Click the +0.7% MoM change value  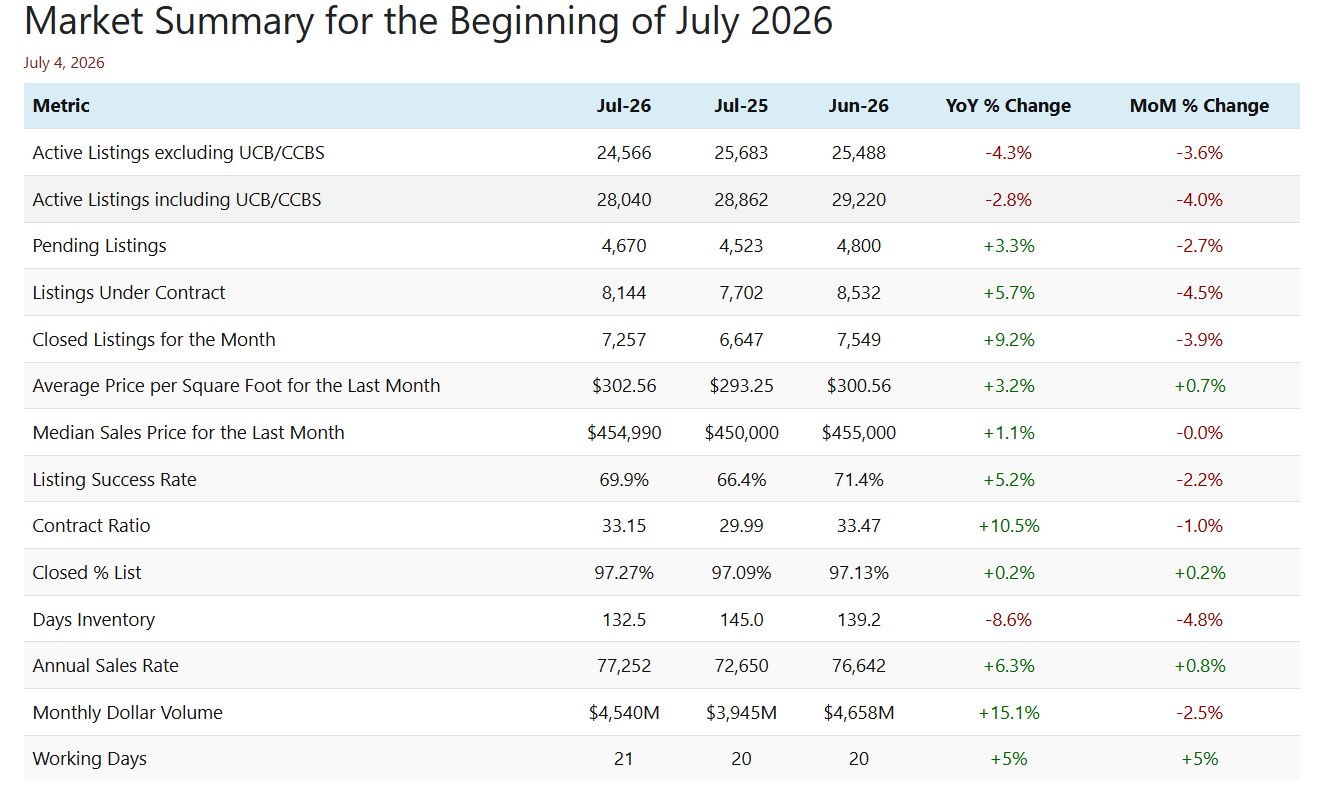1200,386
